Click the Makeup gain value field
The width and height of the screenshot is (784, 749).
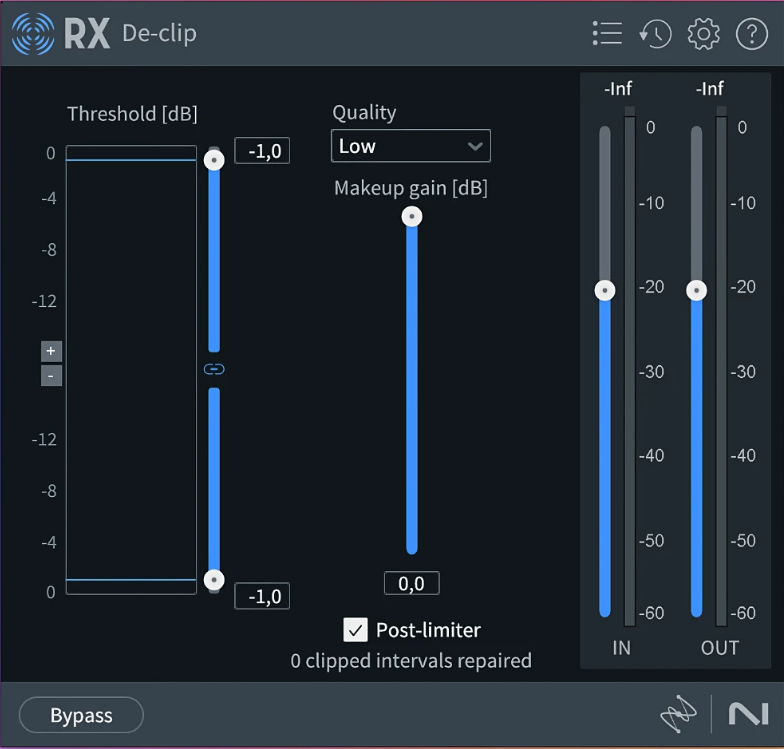411,584
